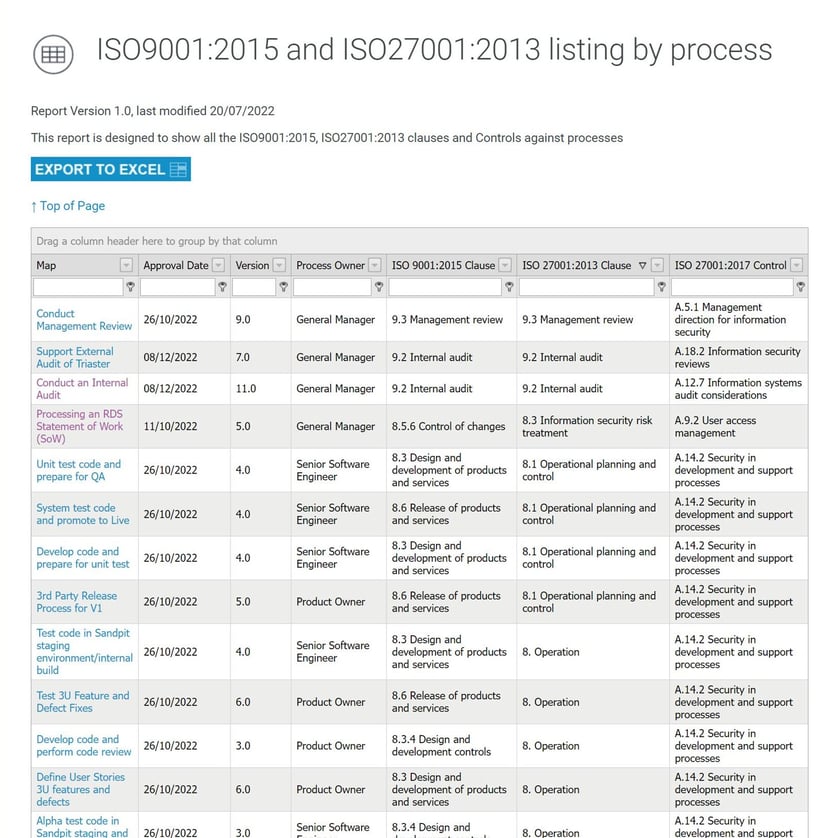Sort by the Map column header
The height and width of the screenshot is (838, 840).
coord(46,265)
